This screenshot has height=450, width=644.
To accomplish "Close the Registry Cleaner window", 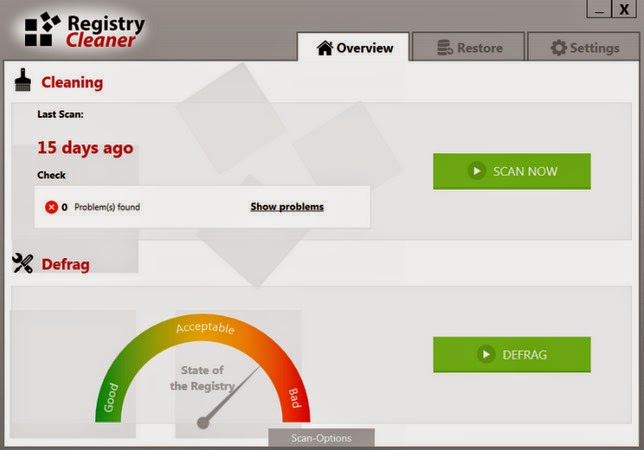I will point(624,9).
